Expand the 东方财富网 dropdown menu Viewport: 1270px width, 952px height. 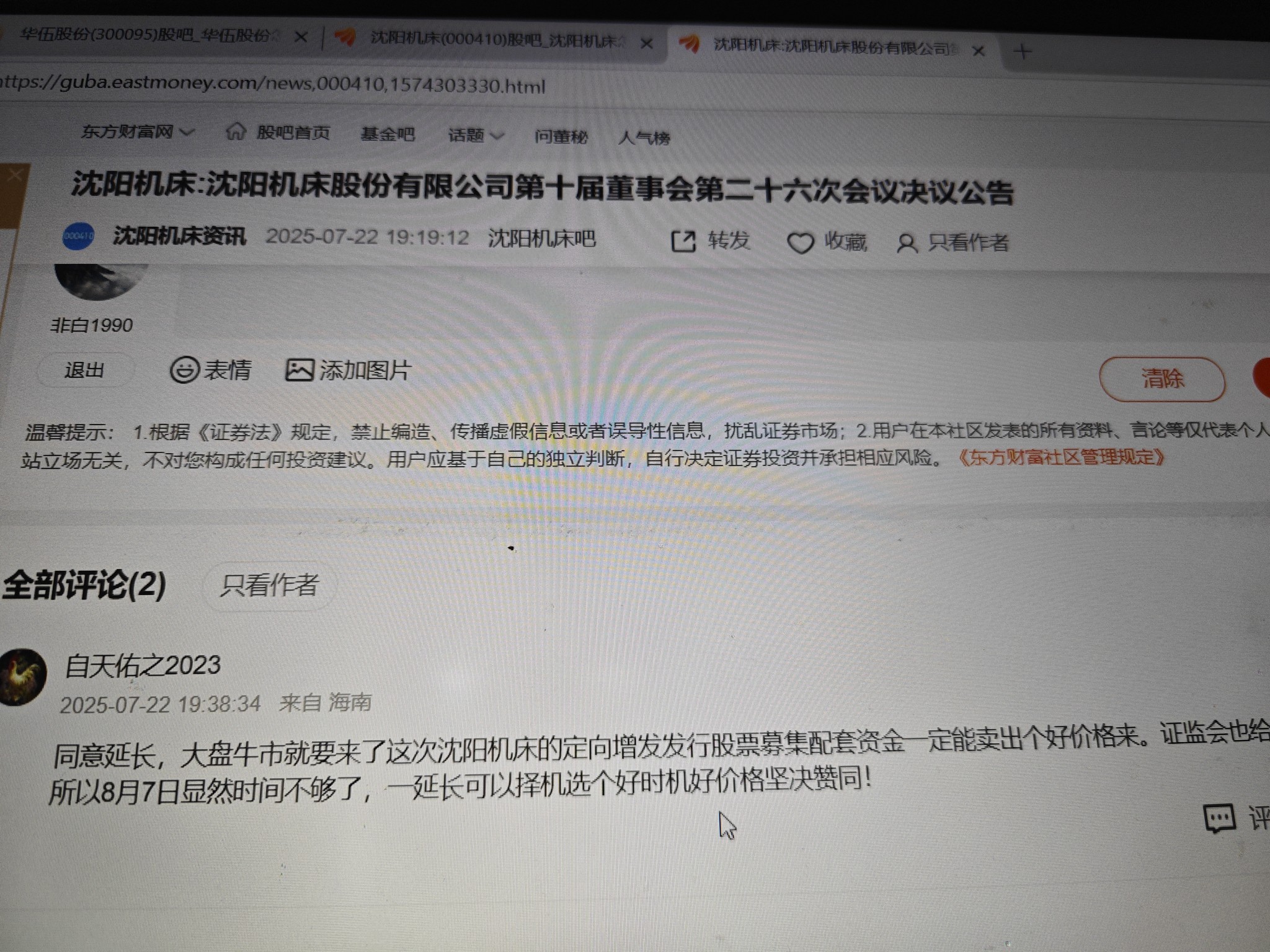(x=138, y=131)
